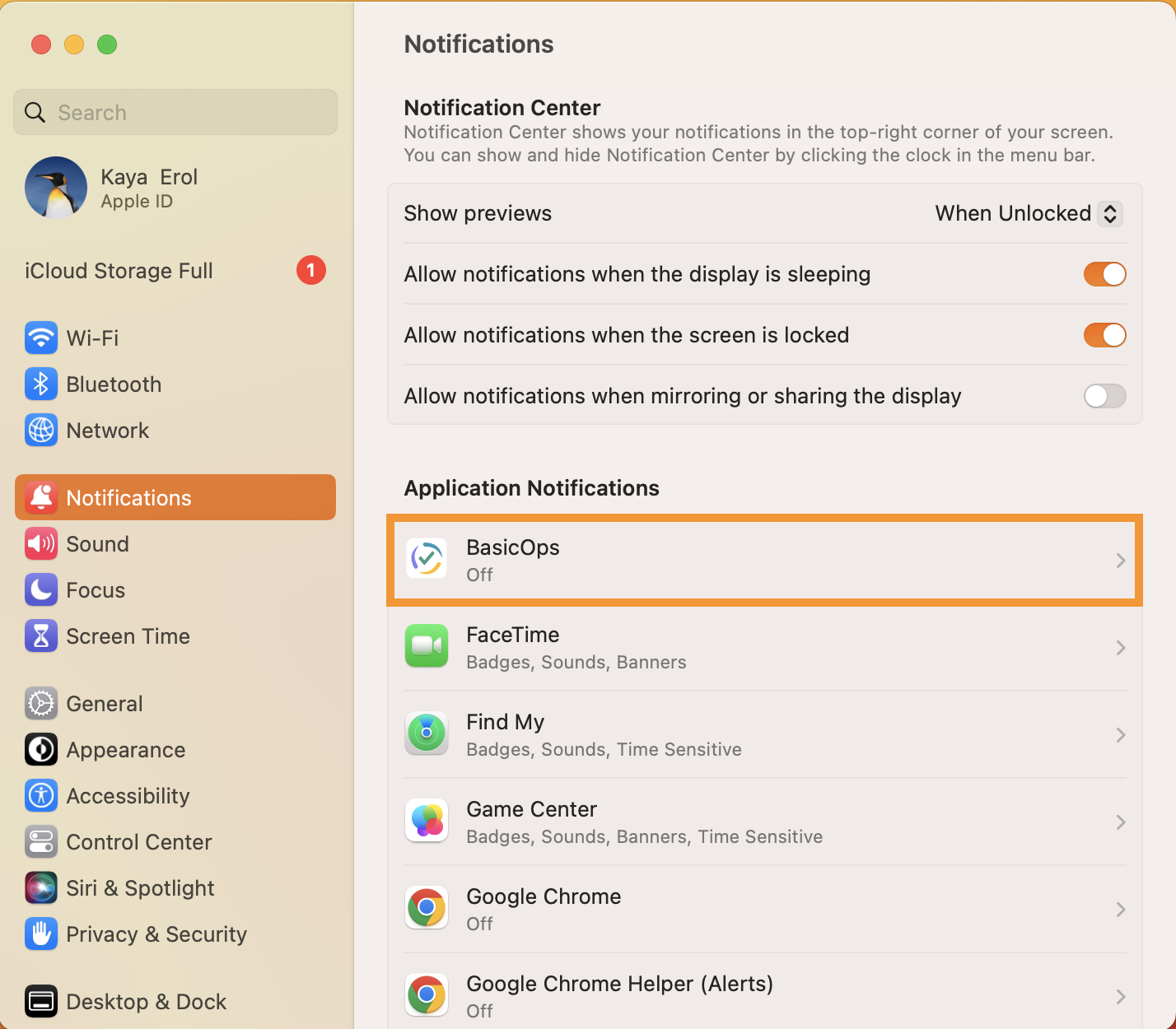
Task: Expand Game Center notification settings chevron
Action: click(x=1121, y=822)
